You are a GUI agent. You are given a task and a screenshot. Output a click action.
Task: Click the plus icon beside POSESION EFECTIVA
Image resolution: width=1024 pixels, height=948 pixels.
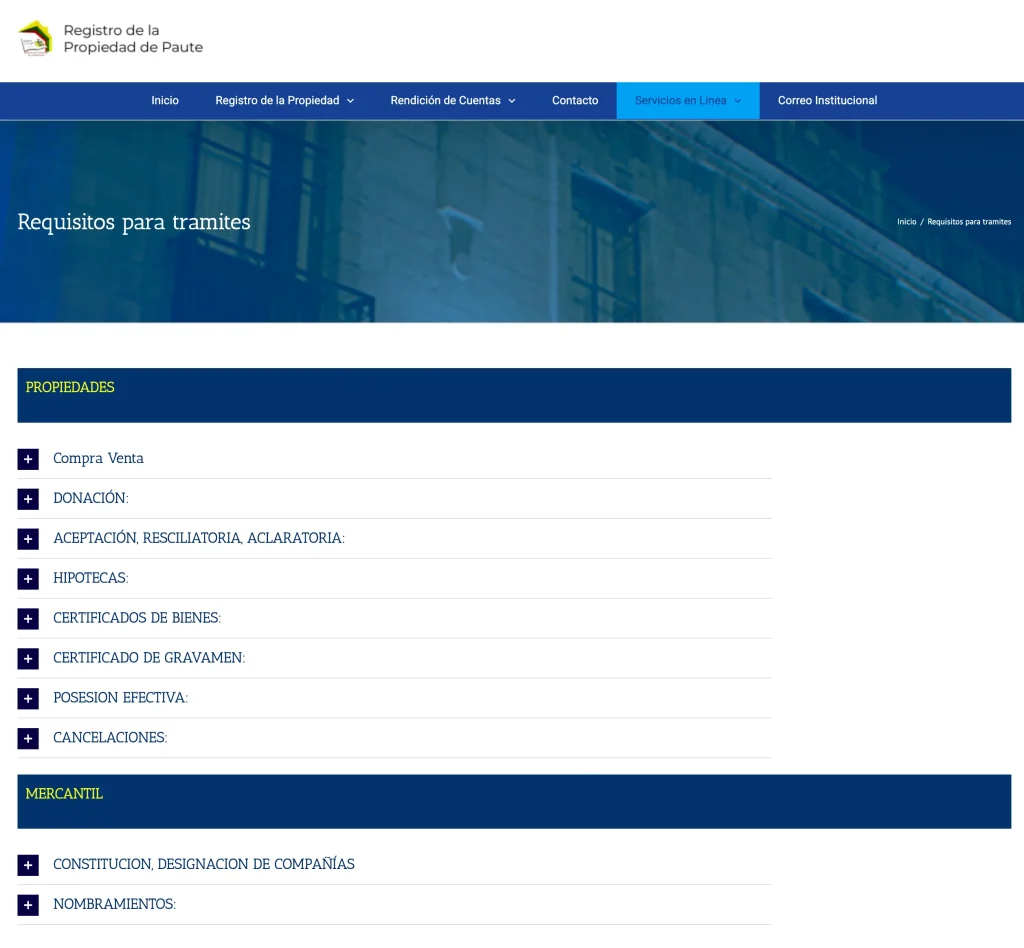(28, 698)
